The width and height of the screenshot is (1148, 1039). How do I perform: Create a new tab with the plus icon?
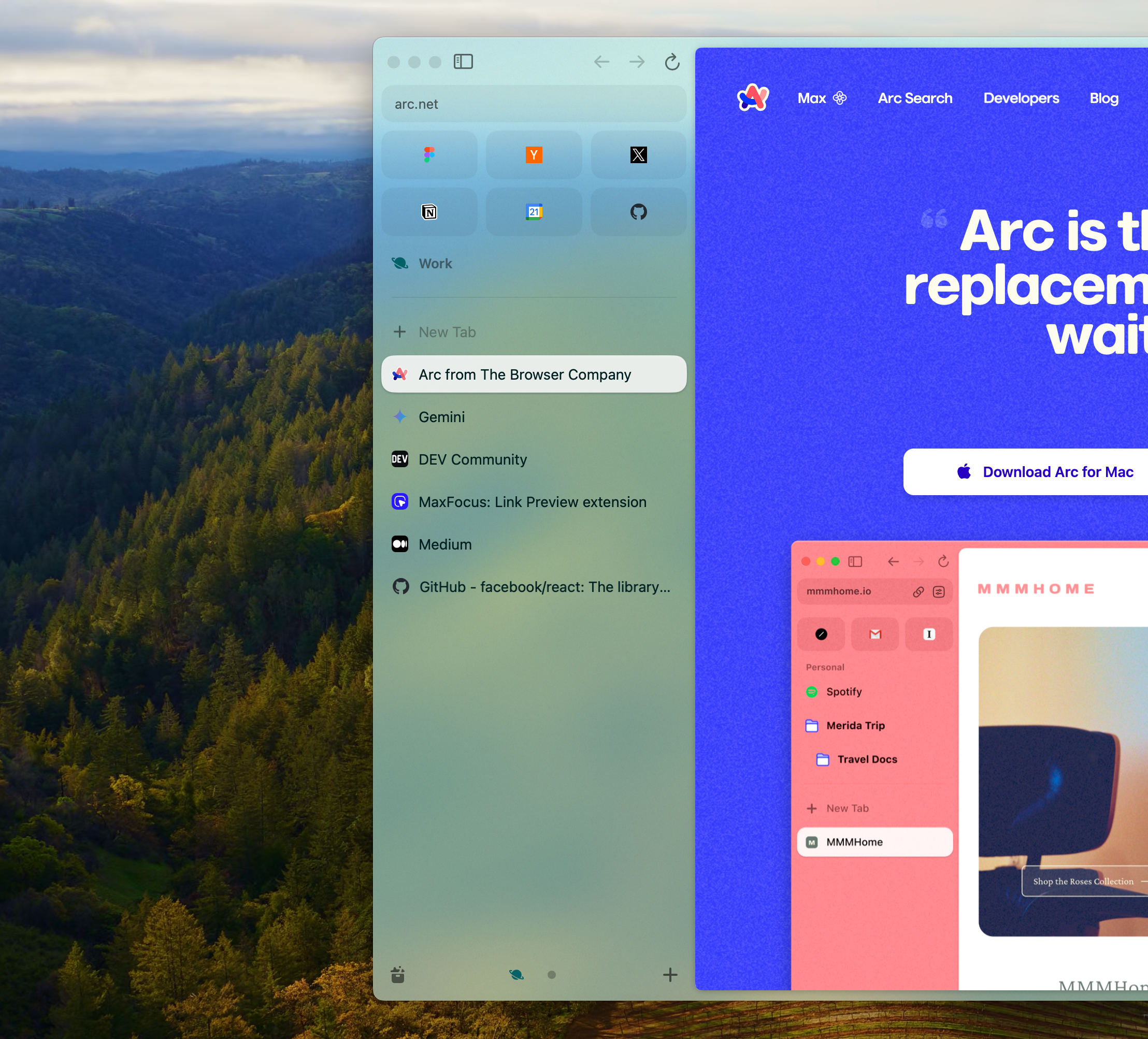(x=670, y=974)
